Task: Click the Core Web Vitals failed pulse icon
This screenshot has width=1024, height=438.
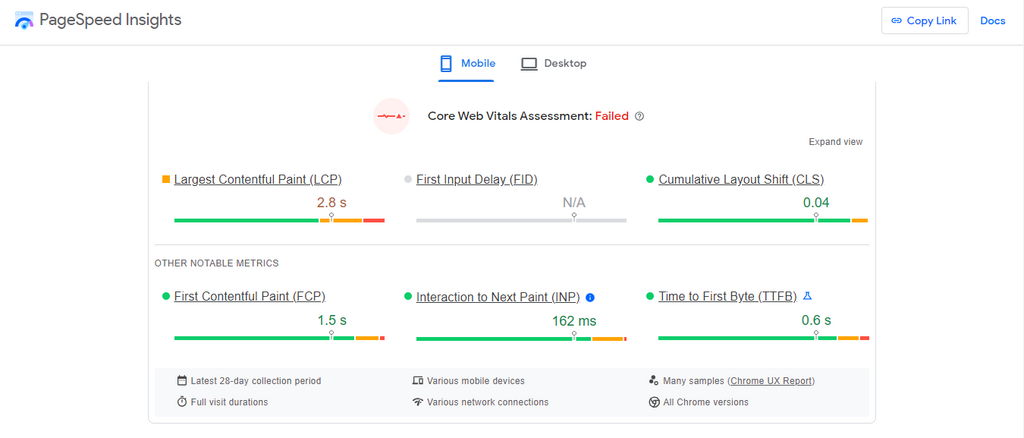Action: tap(391, 116)
